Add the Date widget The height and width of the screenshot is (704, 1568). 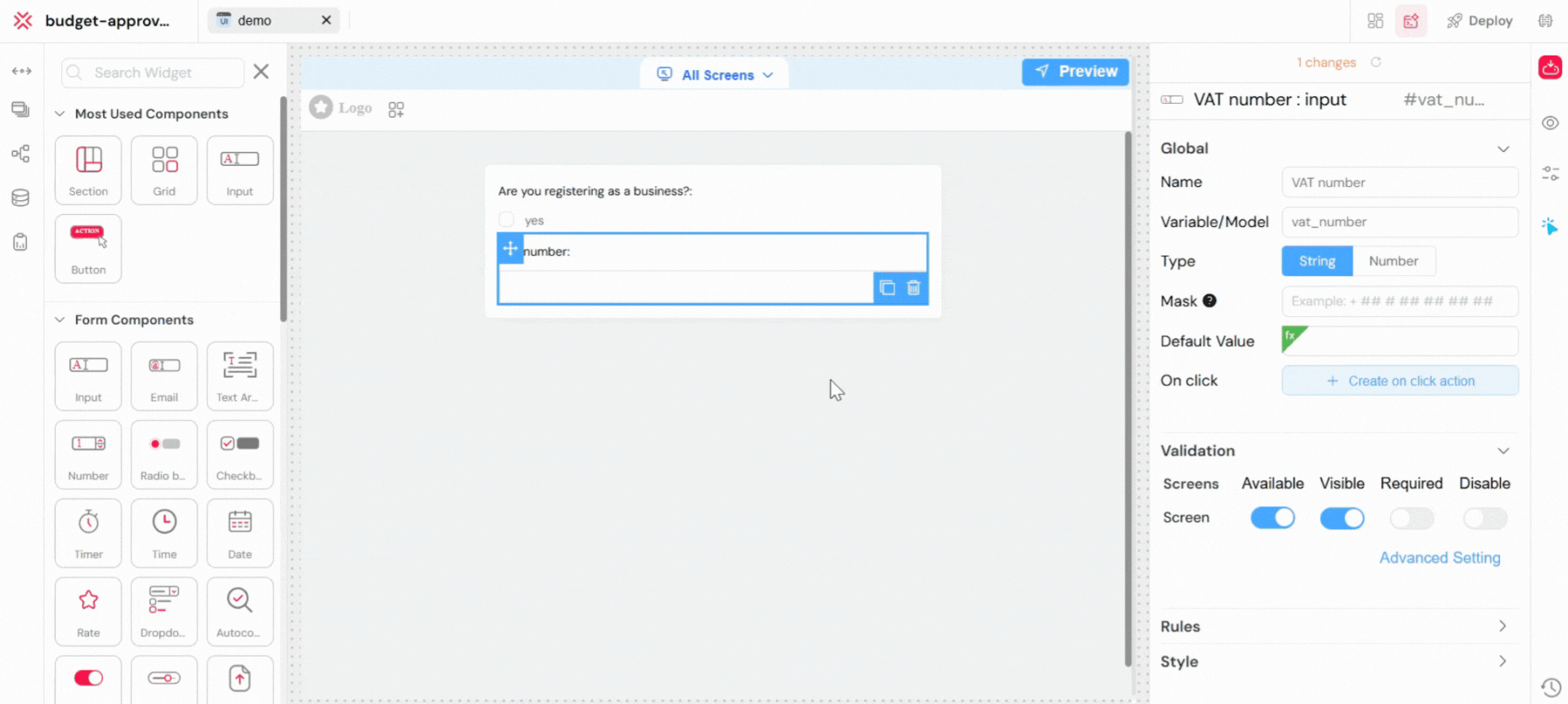240,532
